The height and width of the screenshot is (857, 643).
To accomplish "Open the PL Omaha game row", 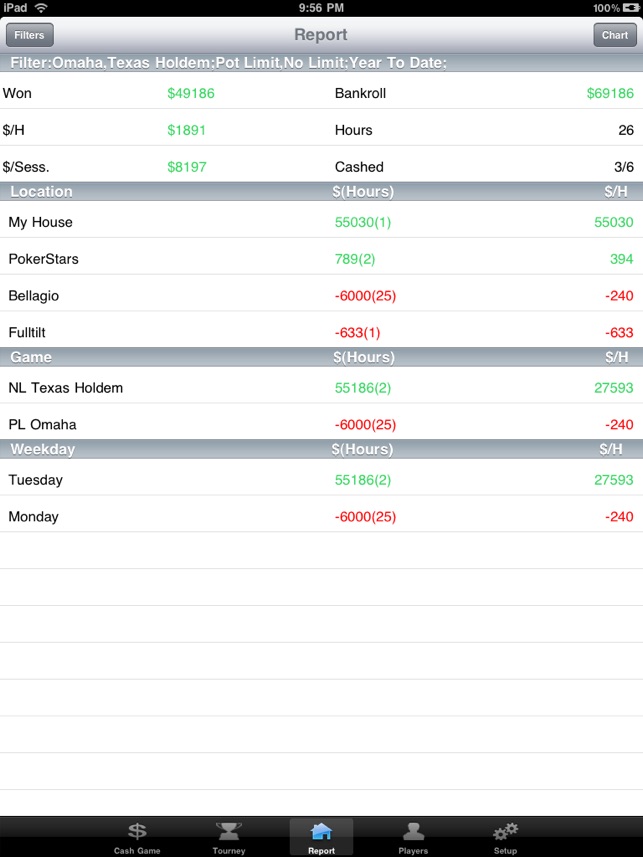I will 321,424.
